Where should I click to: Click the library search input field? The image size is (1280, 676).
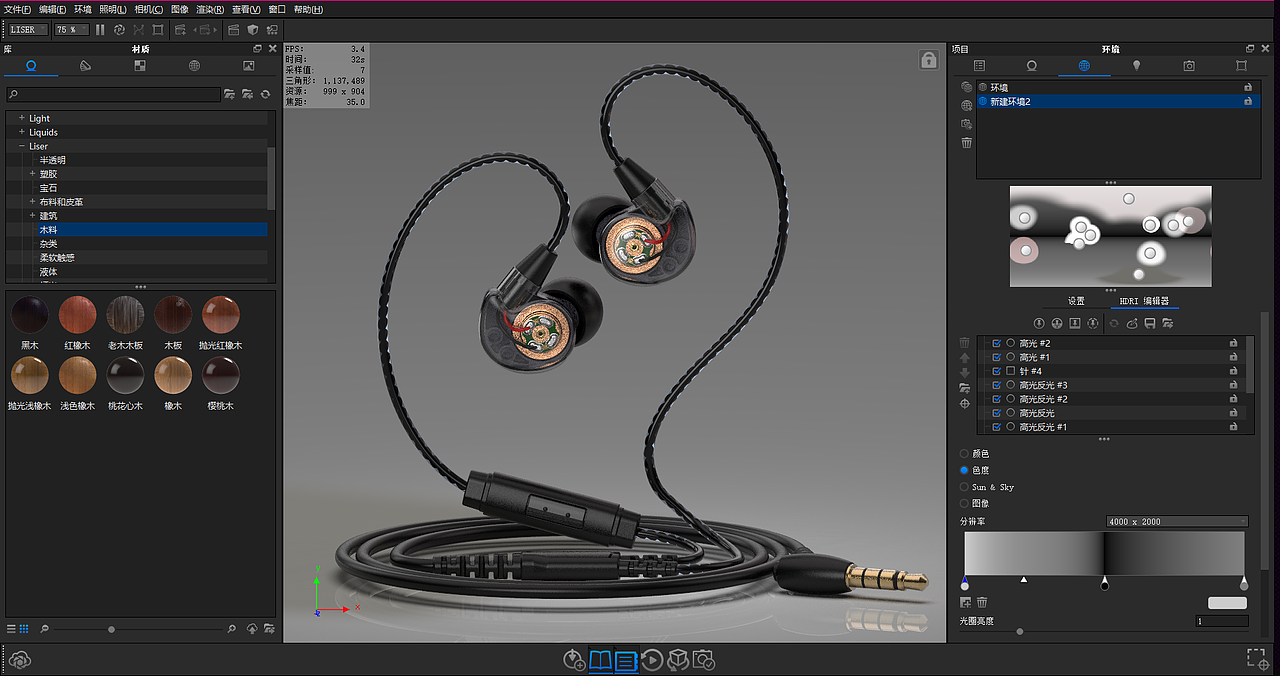pos(113,94)
